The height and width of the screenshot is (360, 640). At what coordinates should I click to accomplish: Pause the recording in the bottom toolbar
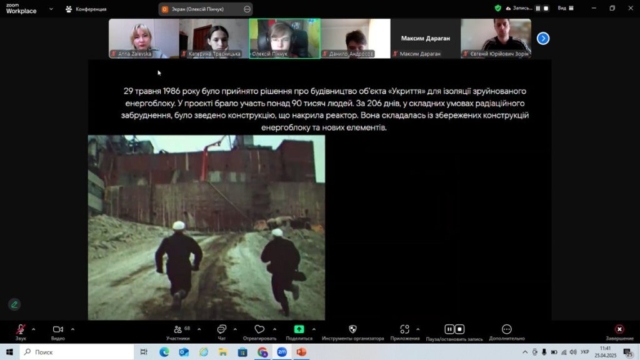(x=449, y=329)
